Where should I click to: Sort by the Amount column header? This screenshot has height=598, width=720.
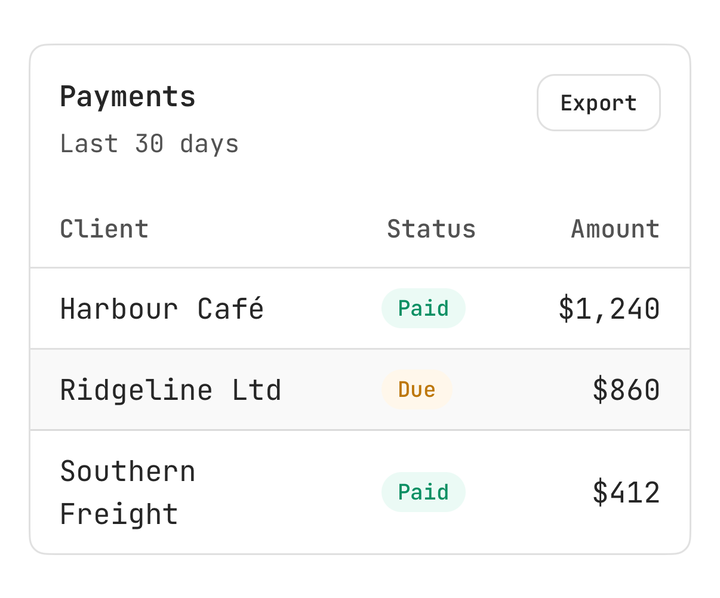615,229
